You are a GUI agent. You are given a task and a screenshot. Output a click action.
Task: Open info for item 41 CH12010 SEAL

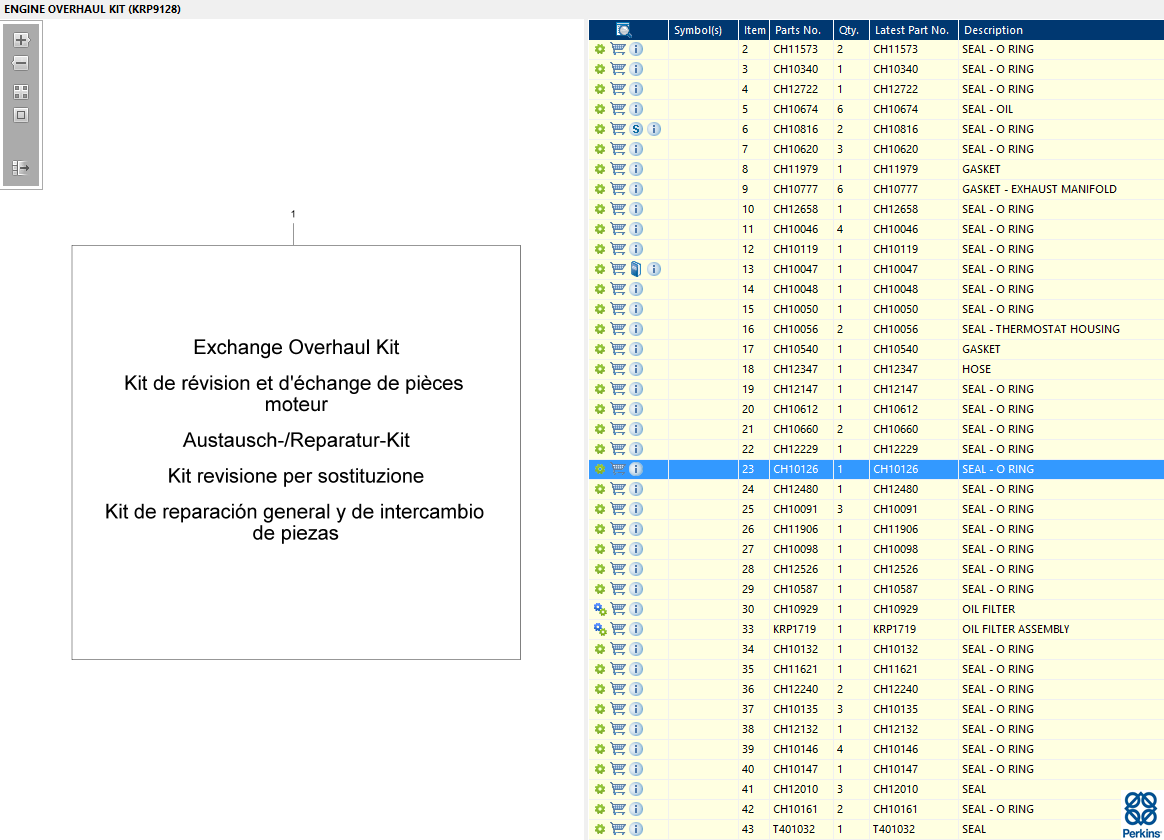636,789
